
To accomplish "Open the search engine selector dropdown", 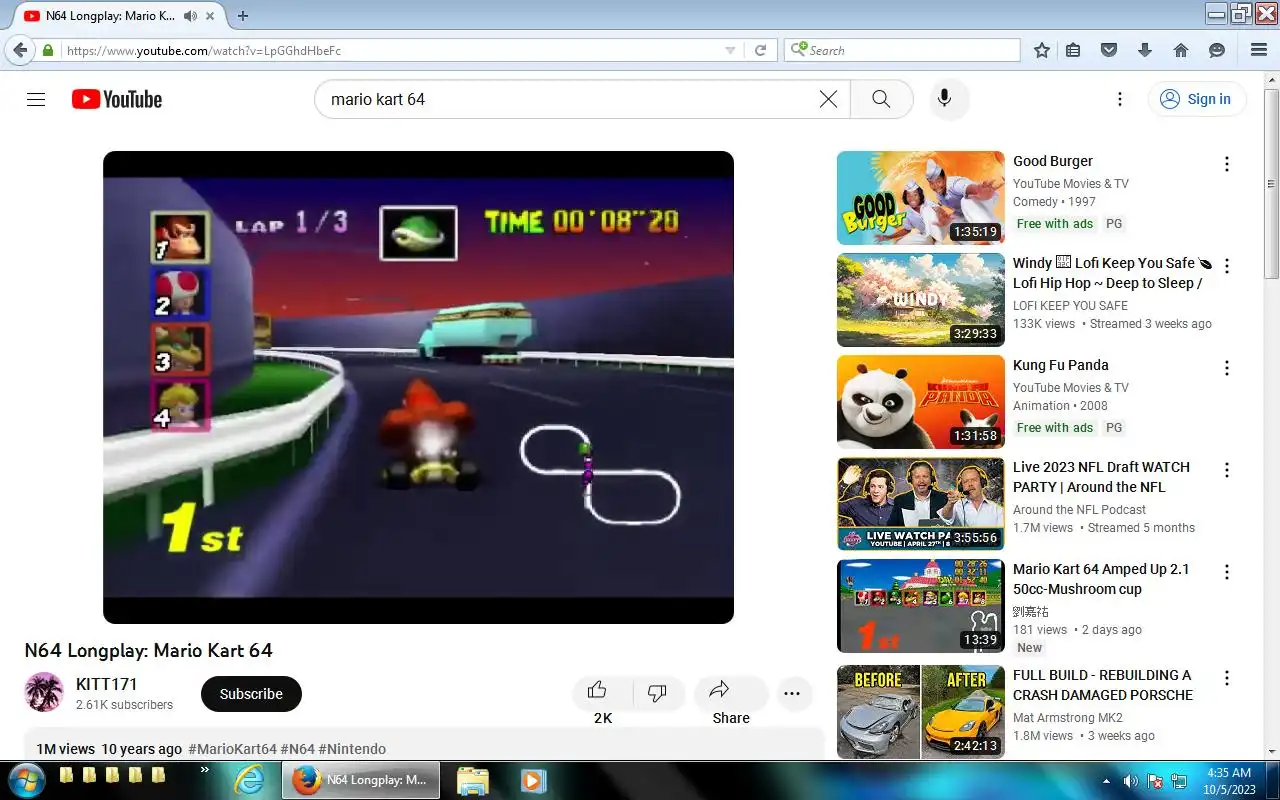I will tap(797, 50).
